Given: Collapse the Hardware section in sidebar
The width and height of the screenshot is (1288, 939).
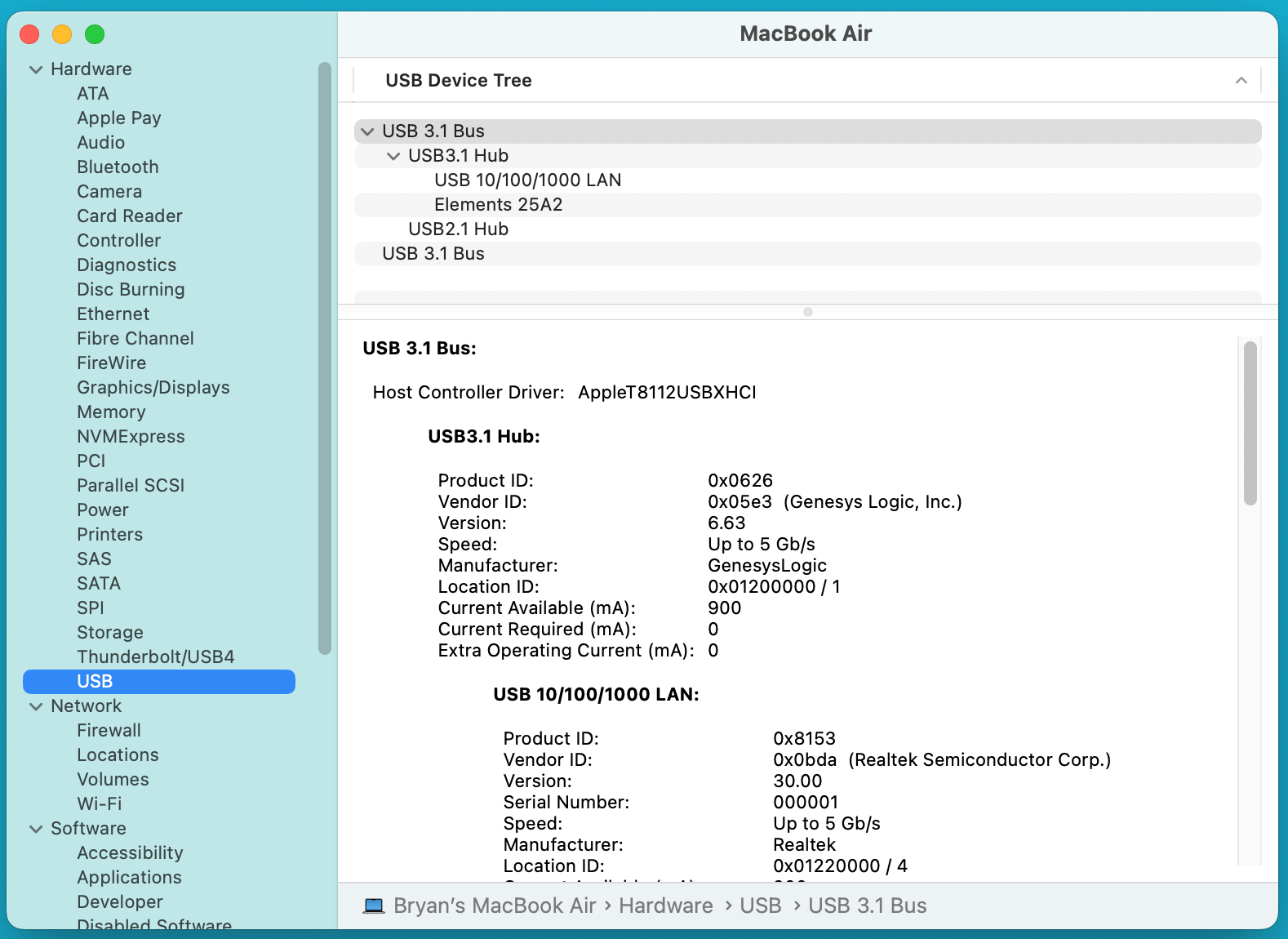Looking at the screenshot, I should (x=36, y=69).
